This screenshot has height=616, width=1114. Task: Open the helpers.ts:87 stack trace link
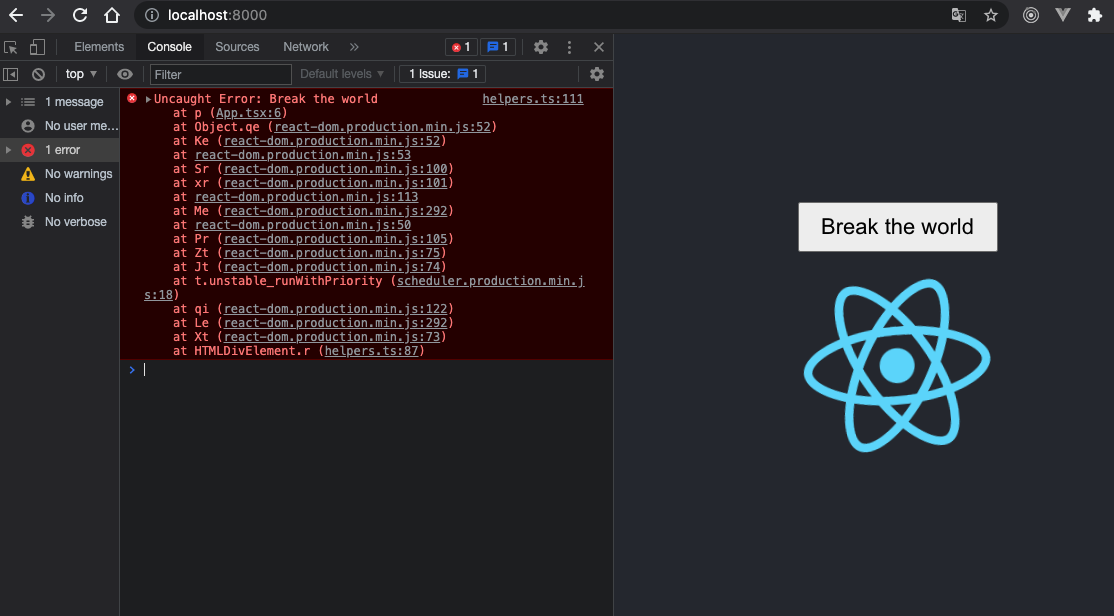(371, 350)
